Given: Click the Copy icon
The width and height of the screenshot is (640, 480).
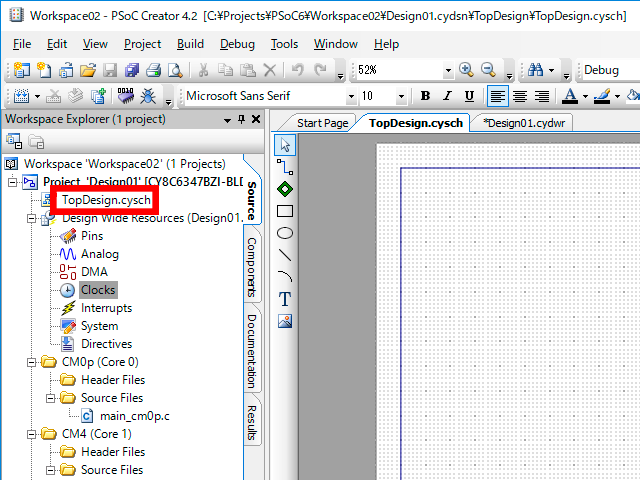Looking at the screenshot, I should click(x=225, y=70).
